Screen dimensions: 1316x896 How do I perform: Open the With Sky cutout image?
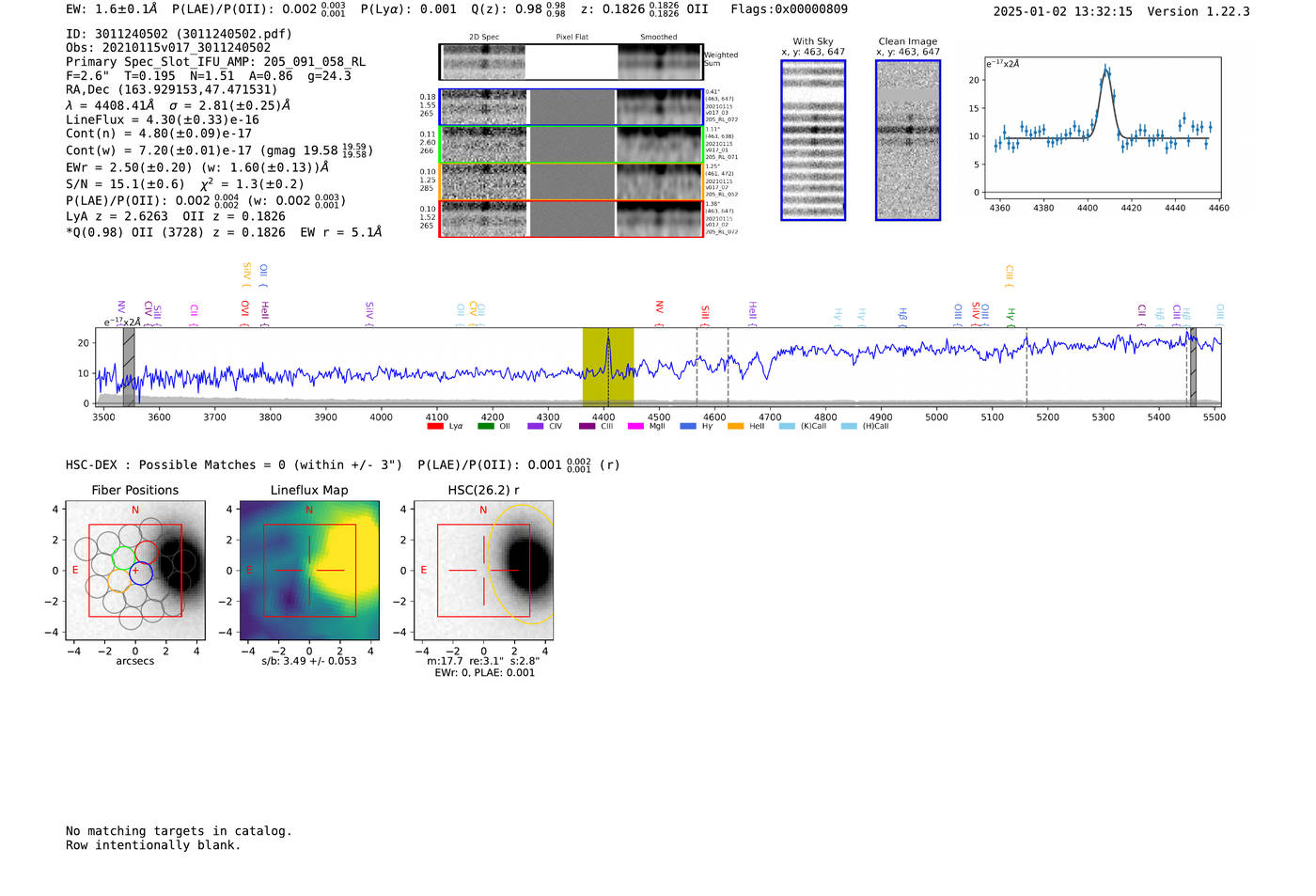pos(813,140)
